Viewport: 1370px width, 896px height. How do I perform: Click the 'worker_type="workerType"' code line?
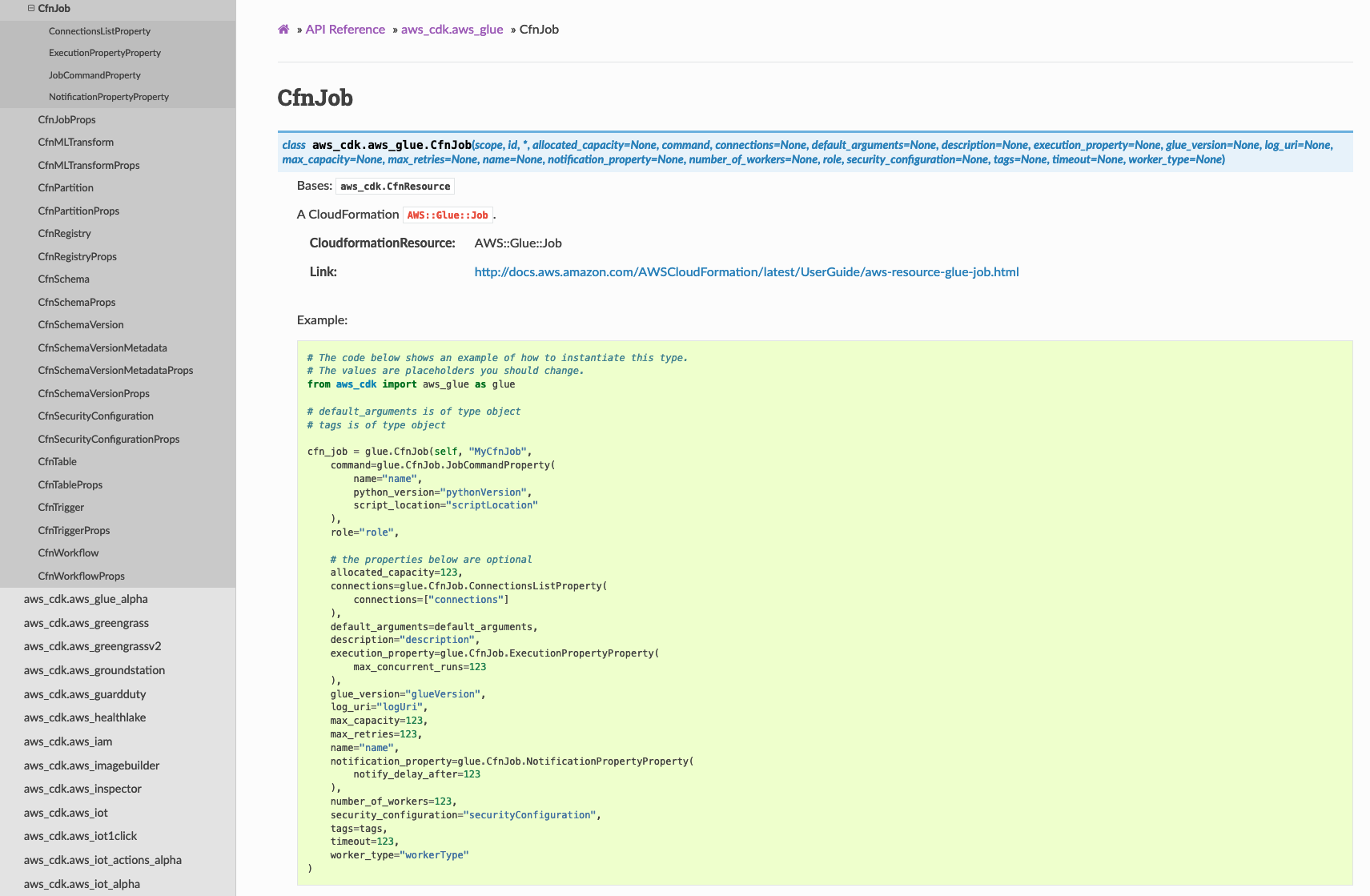click(400, 855)
